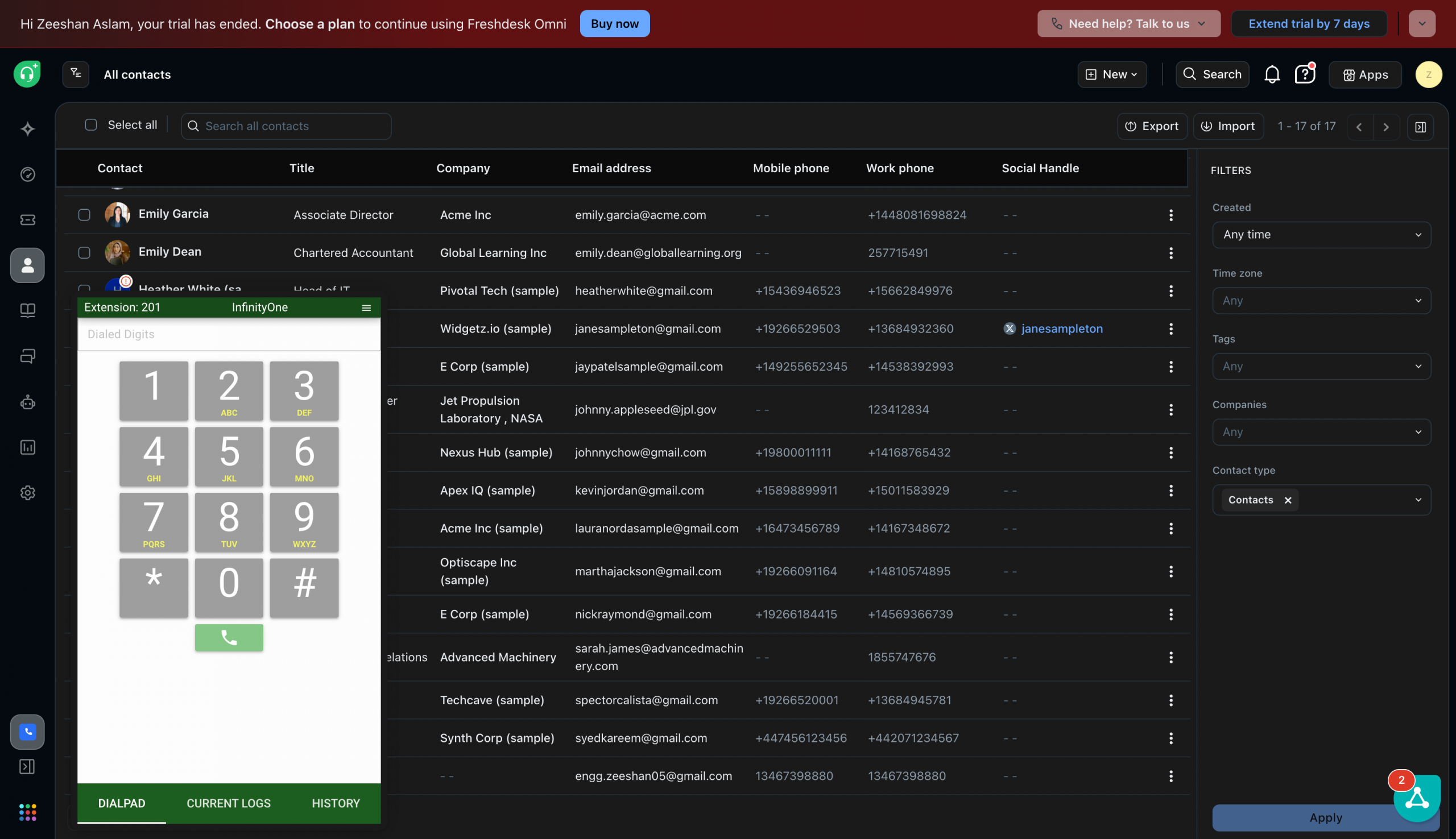
Task: Tap the dialpad hash key
Action: (x=304, y=588)
